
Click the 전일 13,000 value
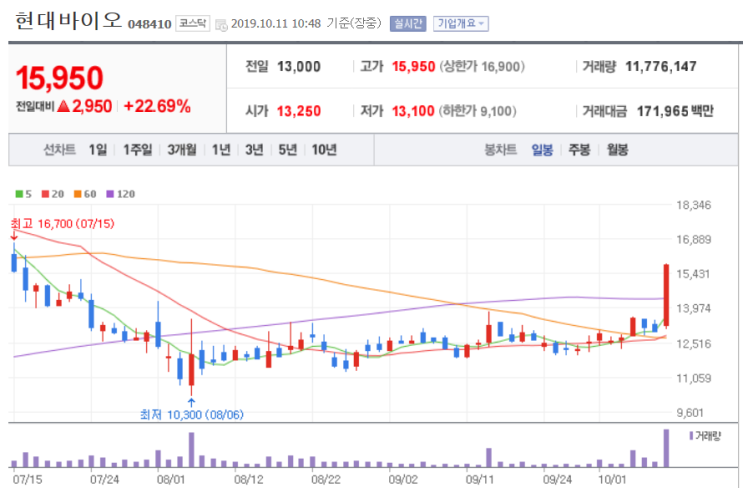click(x=299, y=67)
